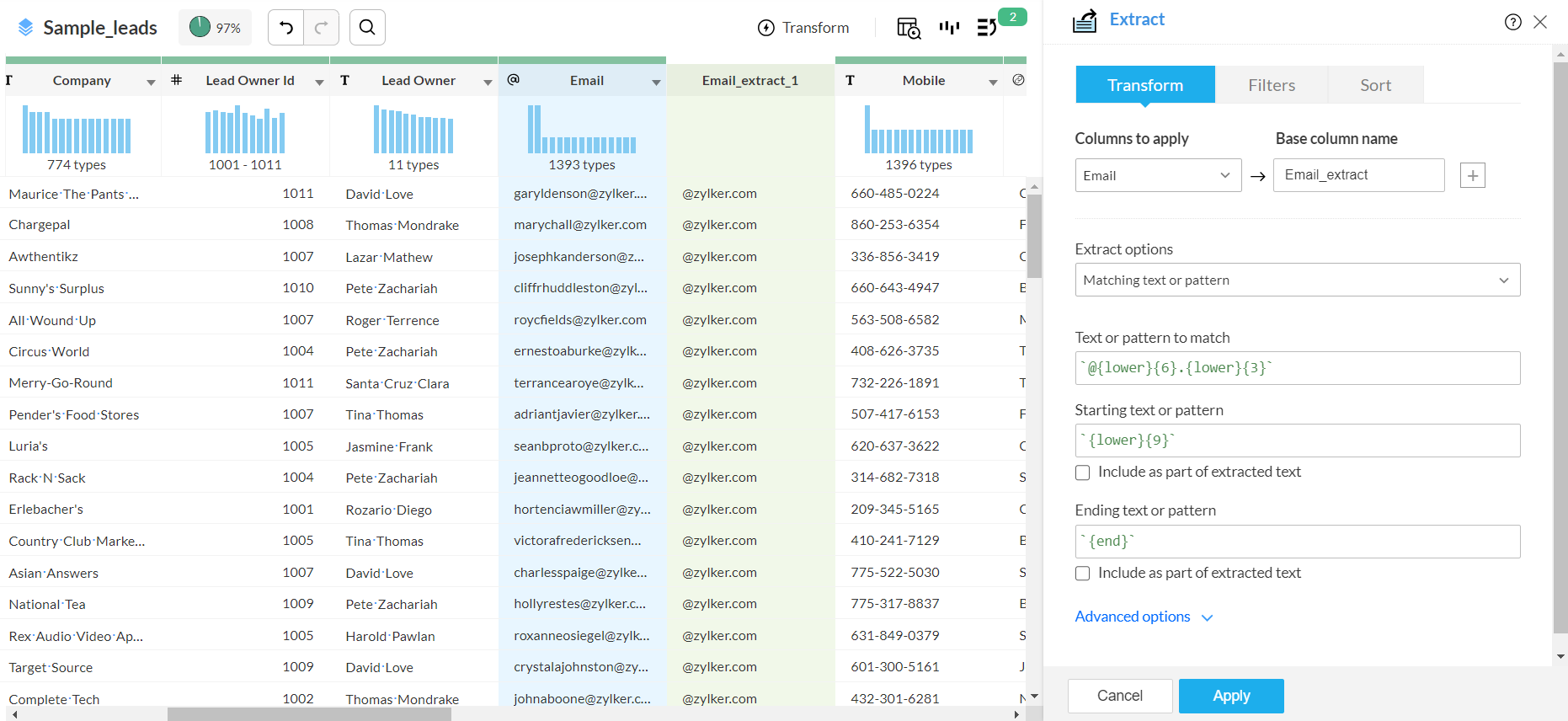The height and width of the screenshot is (721, 1568).
Task: Click the Text or pattern to match field
Action: click(1297, 368)
